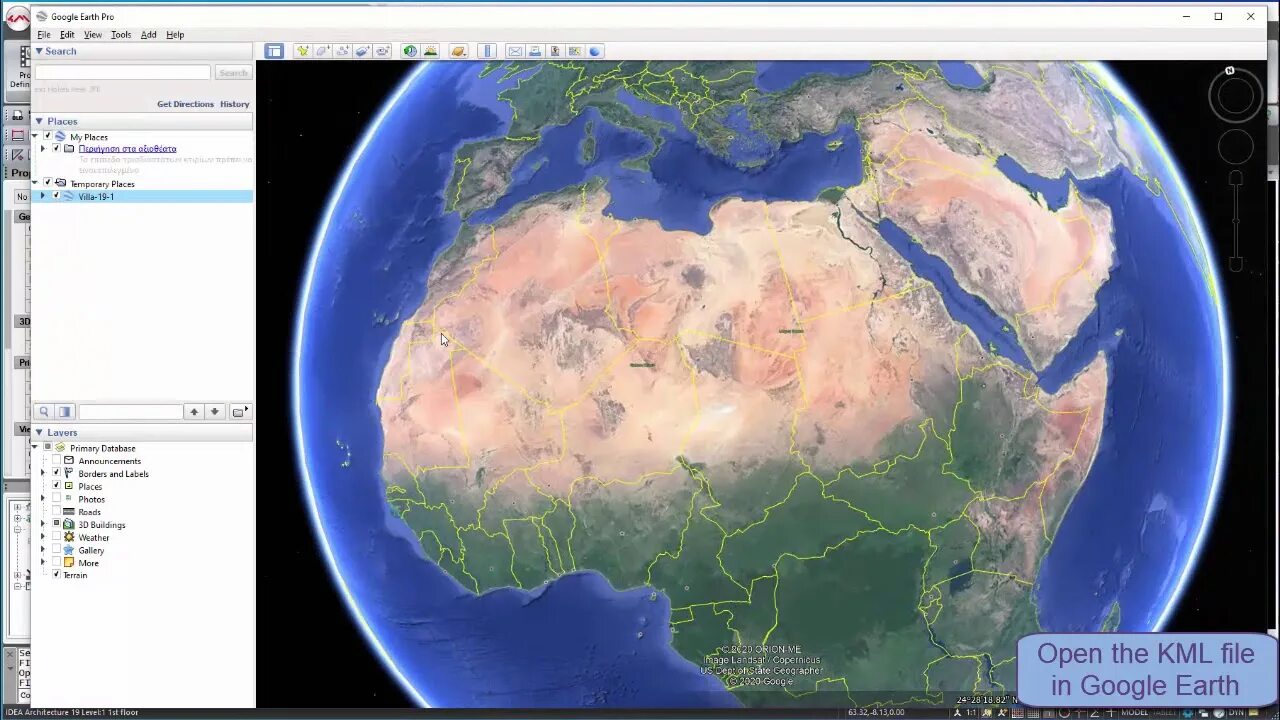1280x720 pixels.
Task: Select the Add Path toolbar icon
Action: (342, 51)
